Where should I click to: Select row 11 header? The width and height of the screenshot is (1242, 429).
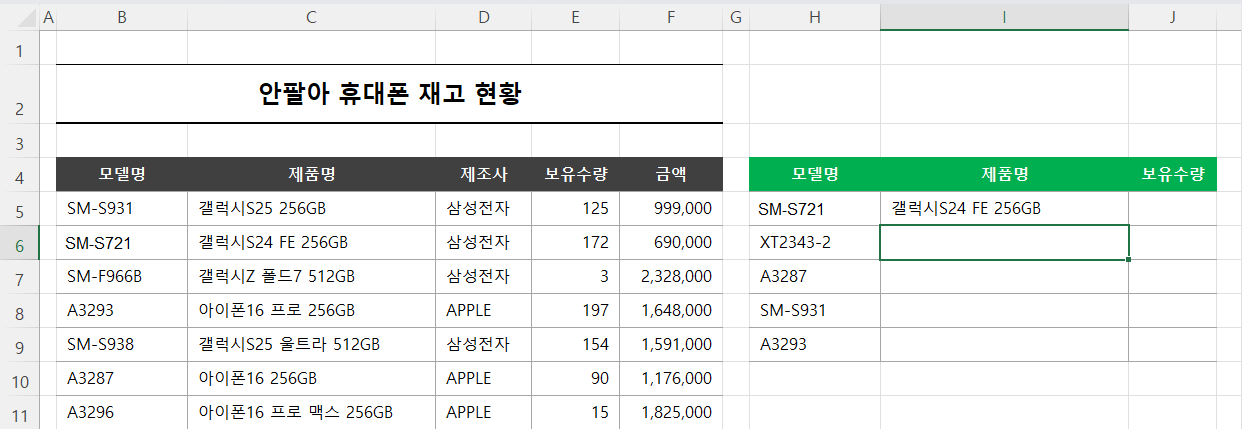[x=20, y=412]
